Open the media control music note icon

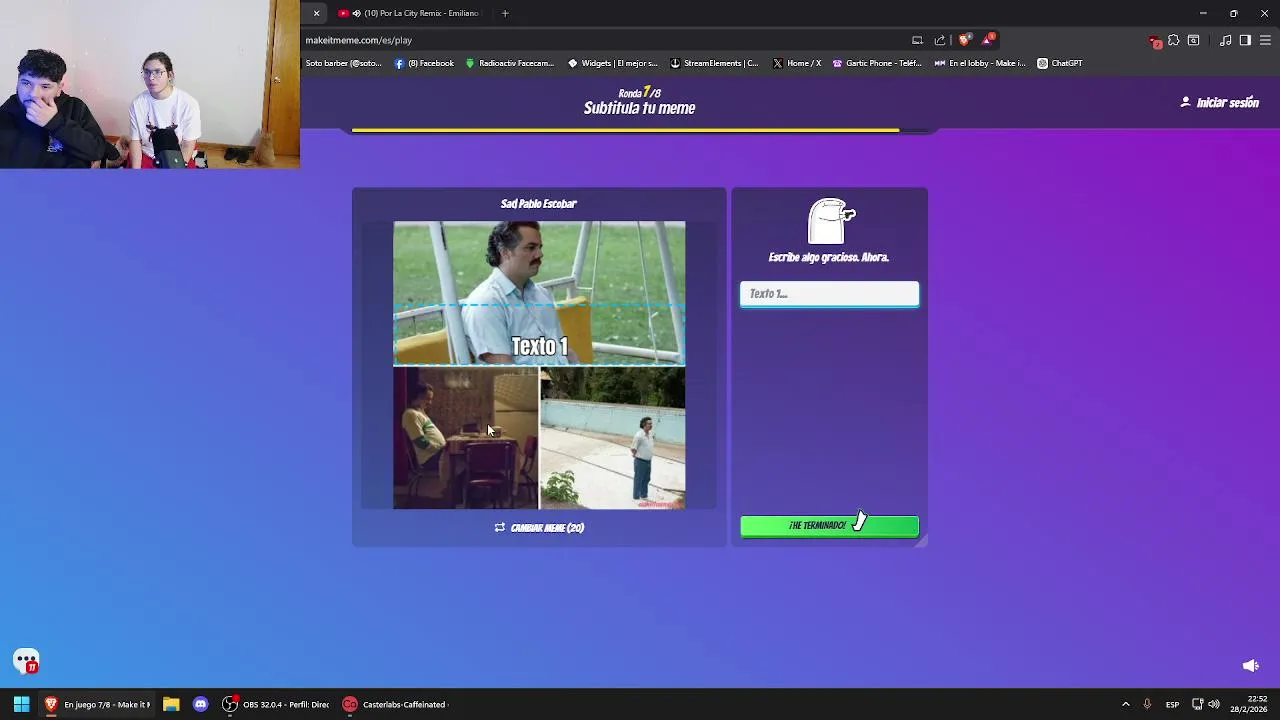1226,40
